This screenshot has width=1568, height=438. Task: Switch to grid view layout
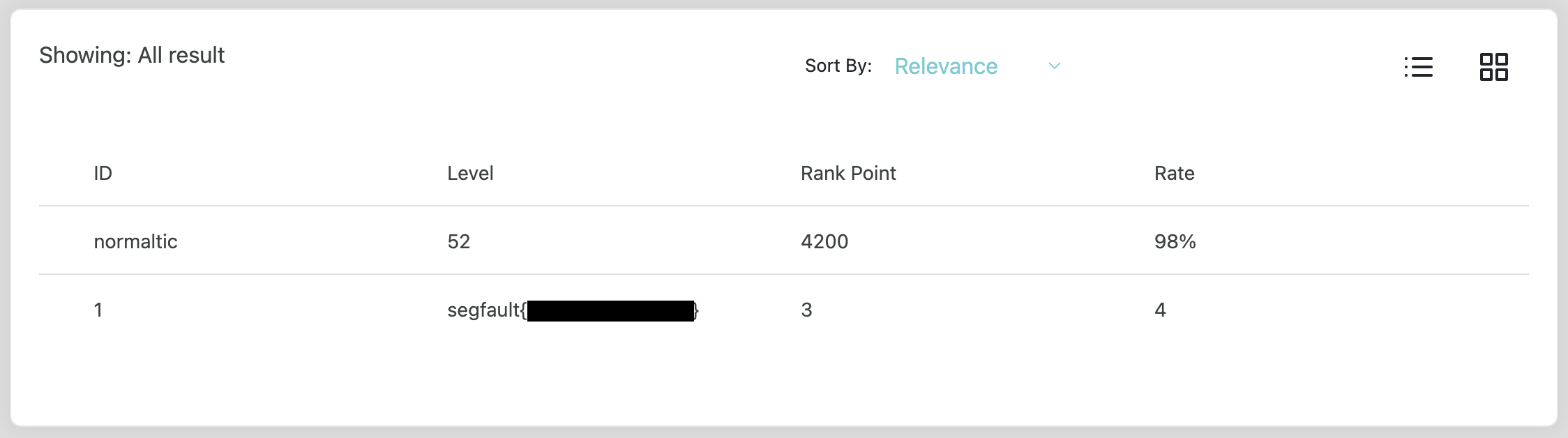[x=1493, y=67]
